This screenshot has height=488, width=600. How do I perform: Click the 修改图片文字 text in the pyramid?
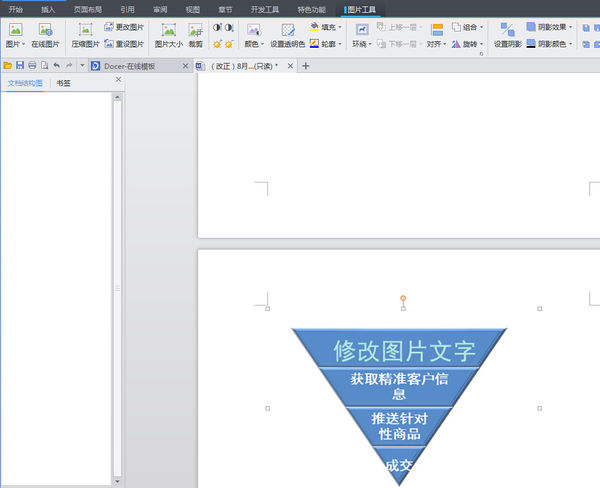pyautogui.click(x=405, y=351)
